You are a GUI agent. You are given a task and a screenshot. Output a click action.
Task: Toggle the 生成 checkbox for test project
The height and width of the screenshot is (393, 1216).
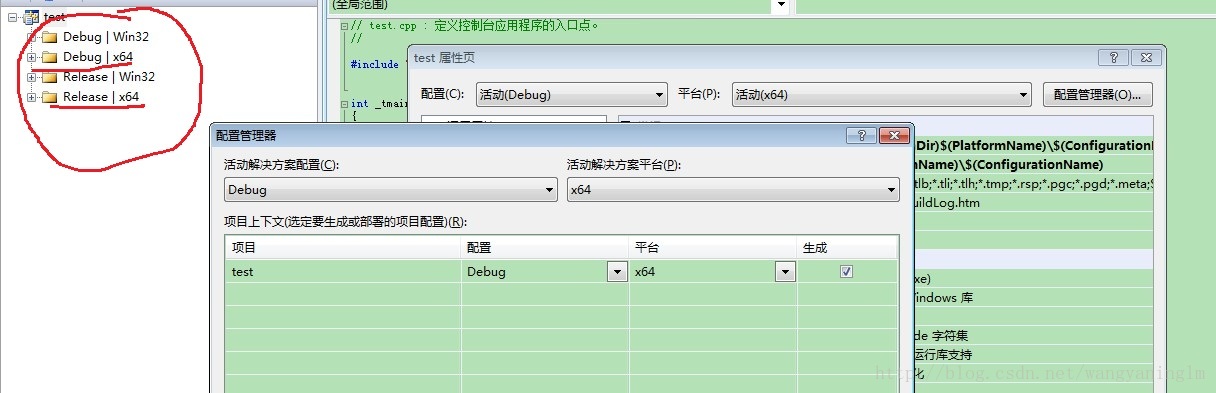(x=847, y=271)
